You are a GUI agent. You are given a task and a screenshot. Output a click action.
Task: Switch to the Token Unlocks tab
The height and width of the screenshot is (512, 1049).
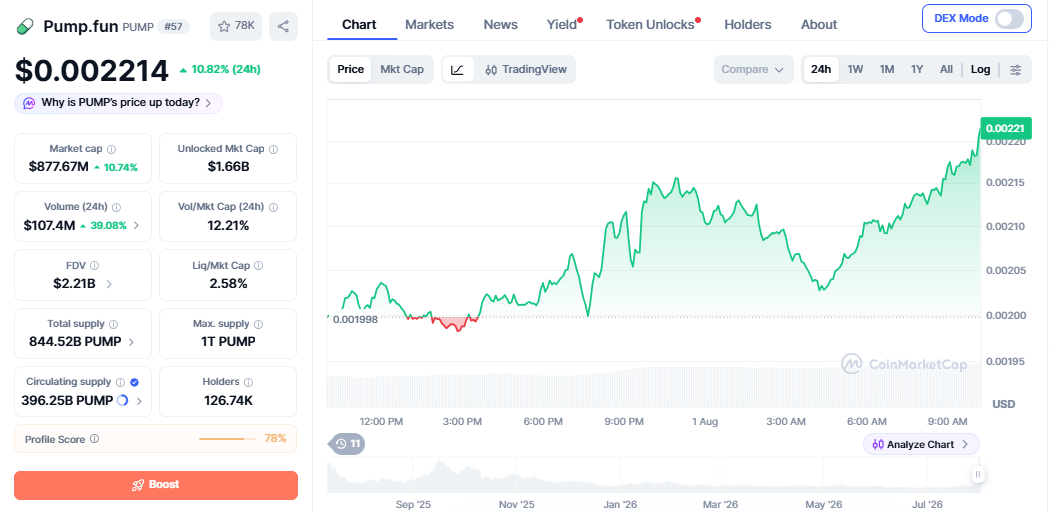650,25
